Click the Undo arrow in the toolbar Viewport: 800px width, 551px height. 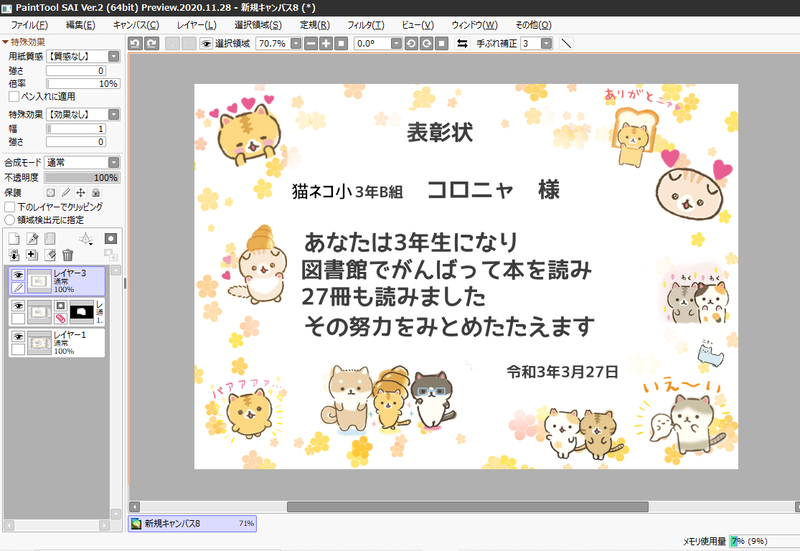pos(135,43)
